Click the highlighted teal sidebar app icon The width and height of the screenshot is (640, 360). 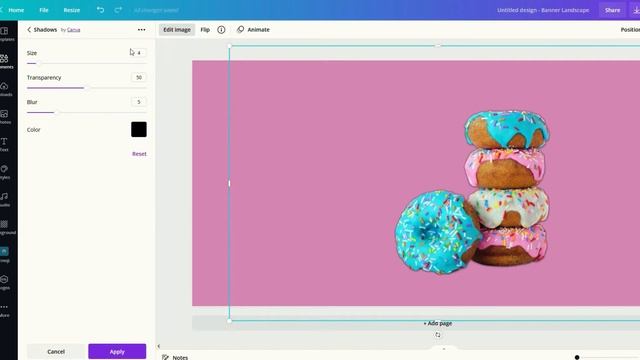(4, 251)
